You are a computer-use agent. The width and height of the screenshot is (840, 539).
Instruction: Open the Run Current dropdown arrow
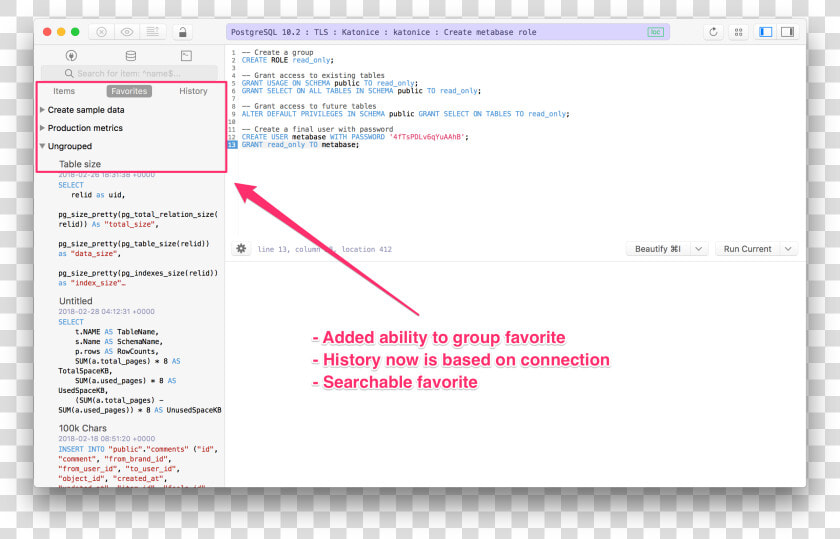coord(788,249)
